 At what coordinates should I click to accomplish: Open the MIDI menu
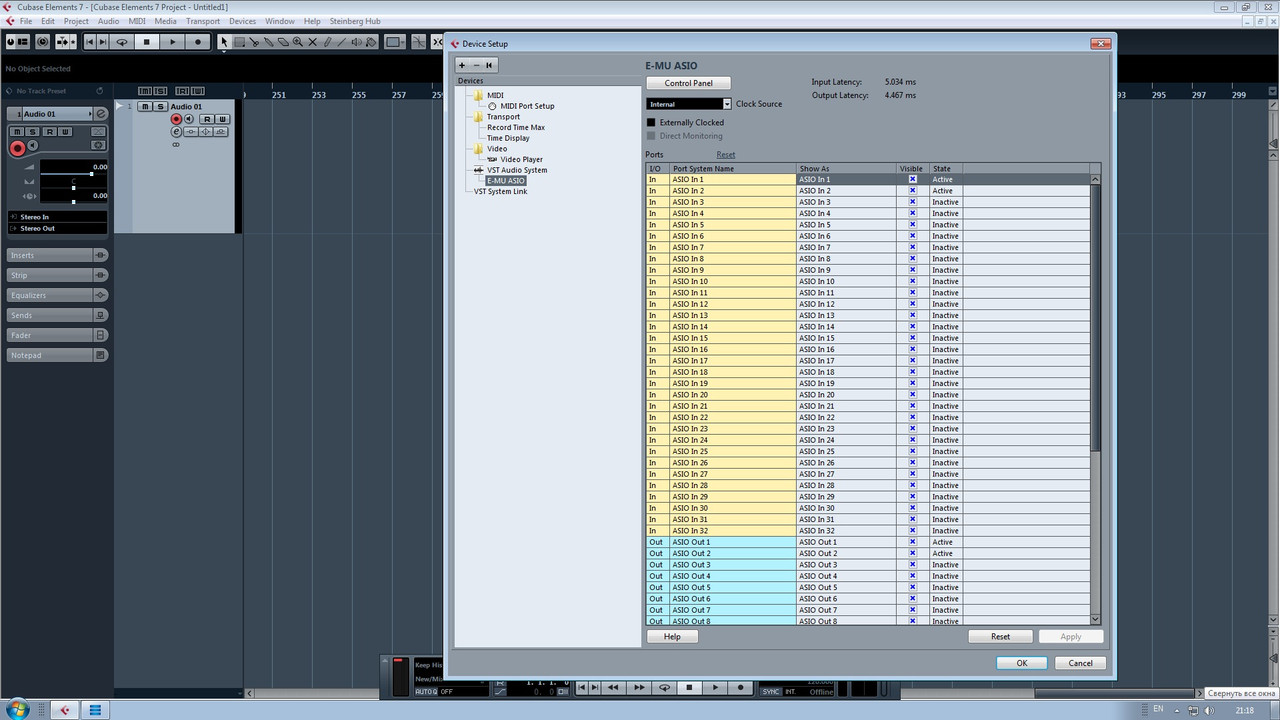click(x=137, y=21)
